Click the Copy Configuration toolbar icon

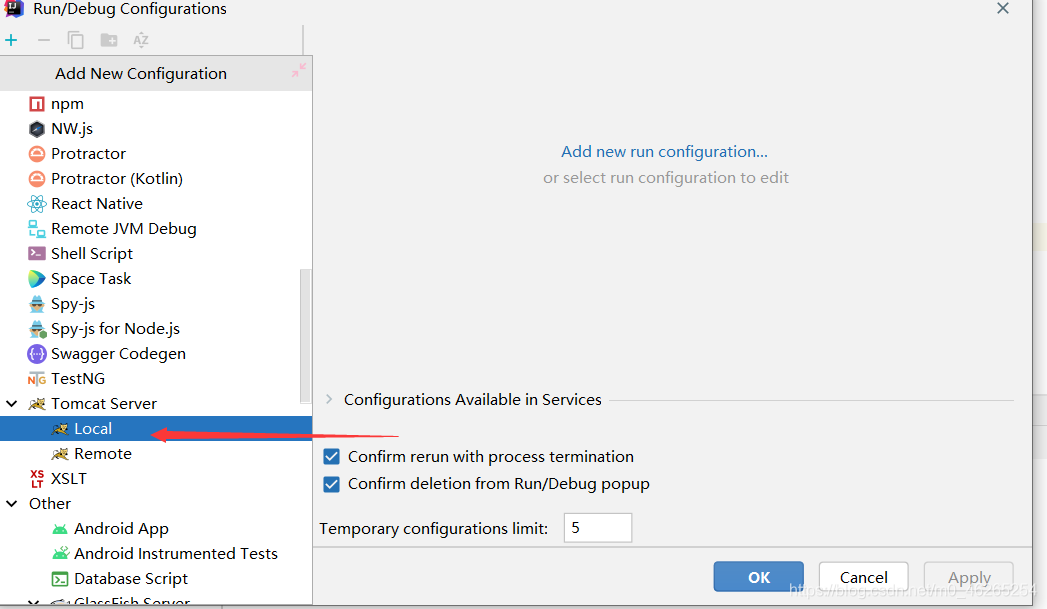(x=76, y=40)
